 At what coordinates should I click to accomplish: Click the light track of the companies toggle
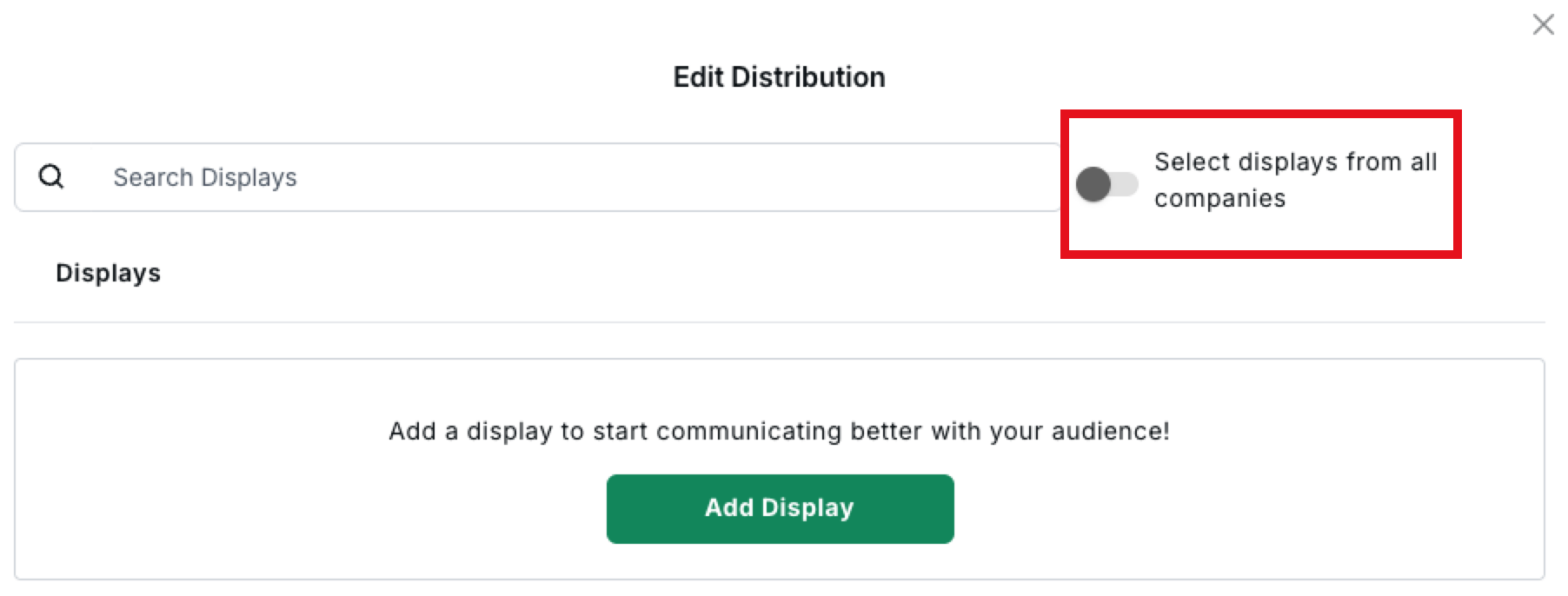[x=1126, y=184]
